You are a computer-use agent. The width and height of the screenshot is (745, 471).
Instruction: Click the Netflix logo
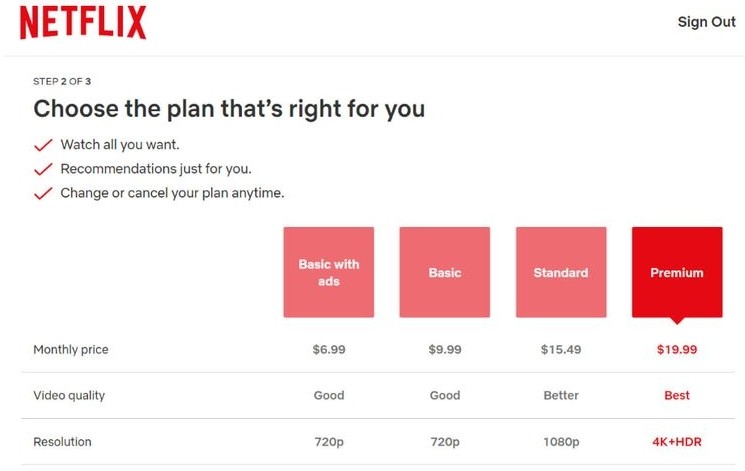click(83, 22)
